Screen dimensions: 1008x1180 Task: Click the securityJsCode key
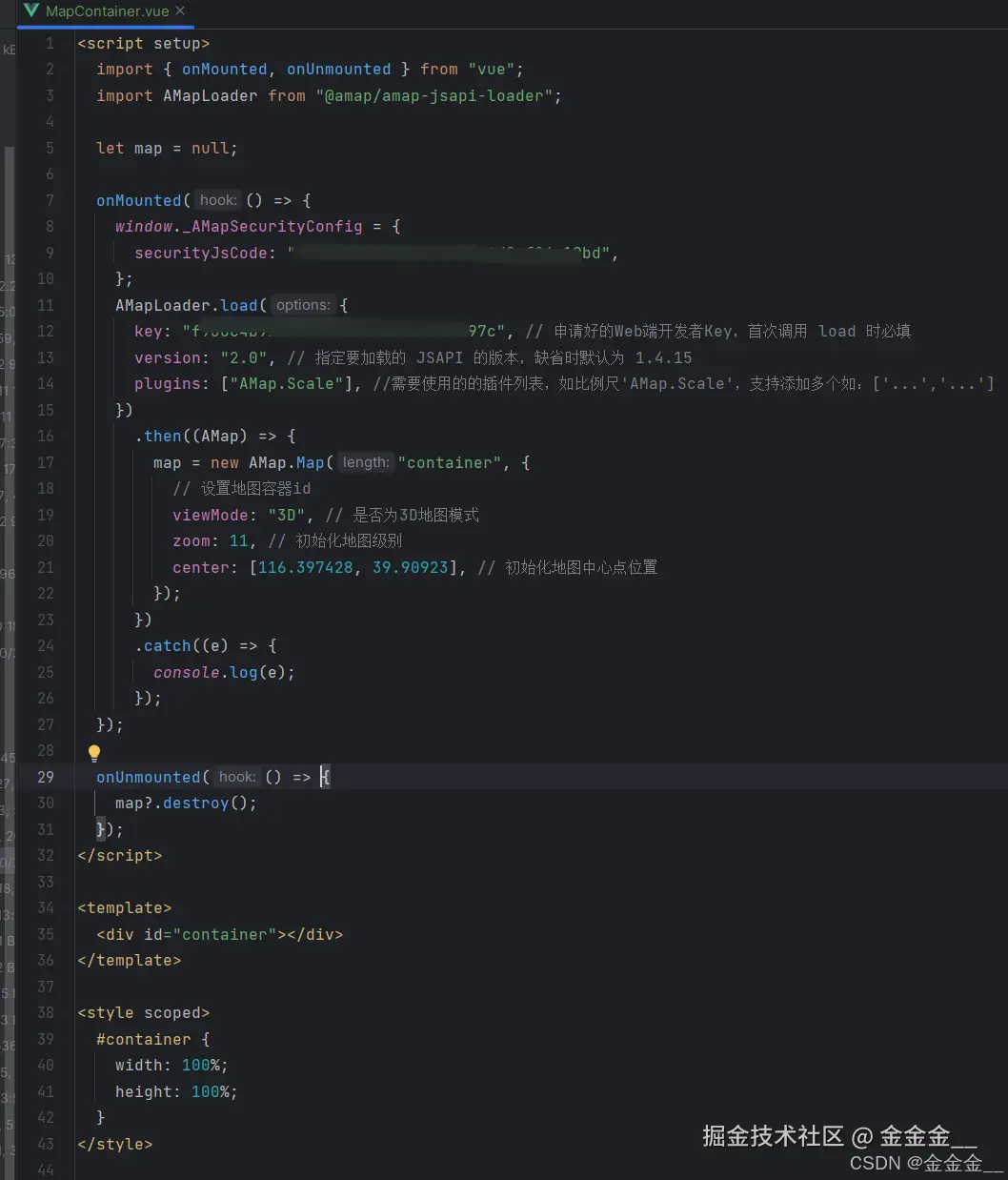[201, 253]
